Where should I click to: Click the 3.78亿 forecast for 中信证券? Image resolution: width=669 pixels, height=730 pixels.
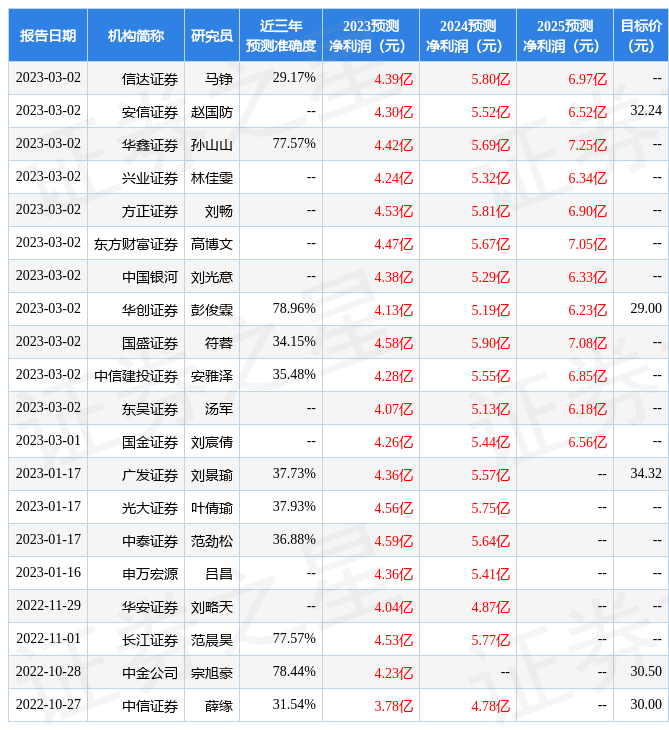[x=393, y=705]
